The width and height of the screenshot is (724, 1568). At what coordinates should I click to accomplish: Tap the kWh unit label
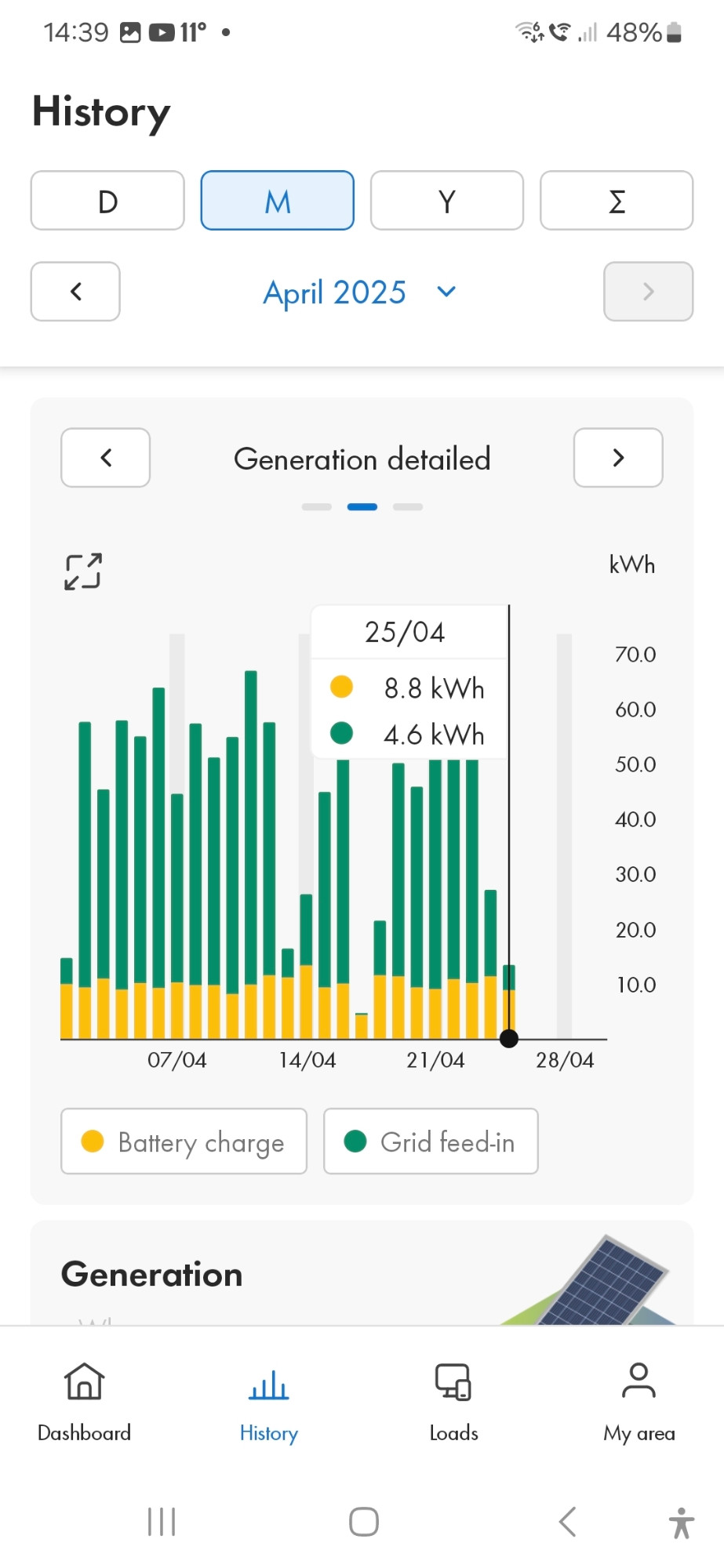[x=632, y=564]
